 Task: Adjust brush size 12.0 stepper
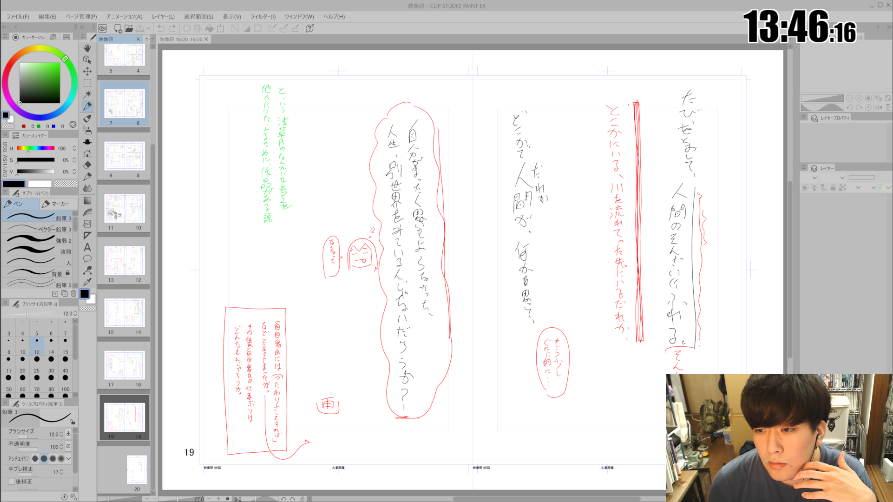click(x=75, y=313)
